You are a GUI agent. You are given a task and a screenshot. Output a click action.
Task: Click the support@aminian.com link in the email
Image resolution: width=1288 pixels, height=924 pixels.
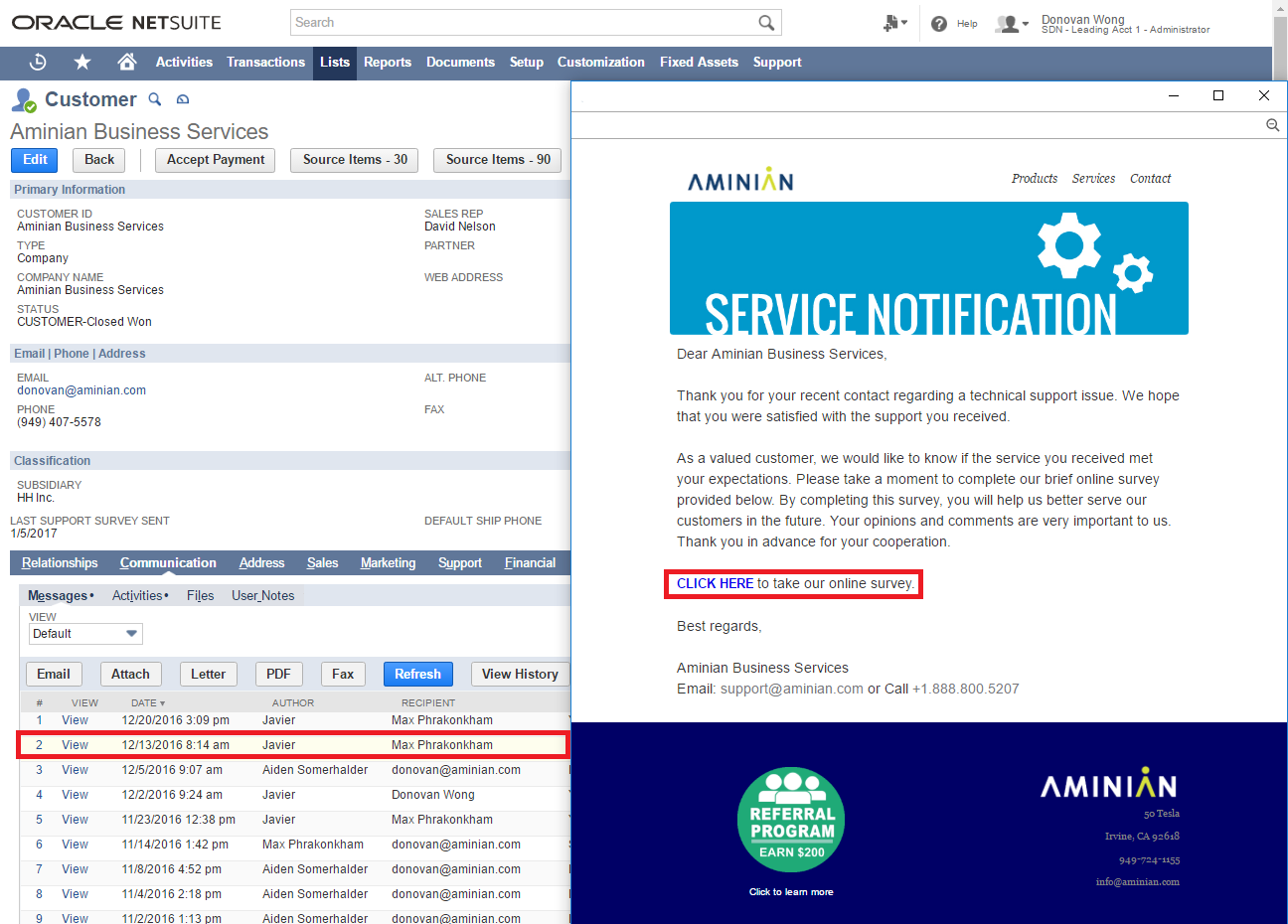pyautogui.click(x=791, y=689)
